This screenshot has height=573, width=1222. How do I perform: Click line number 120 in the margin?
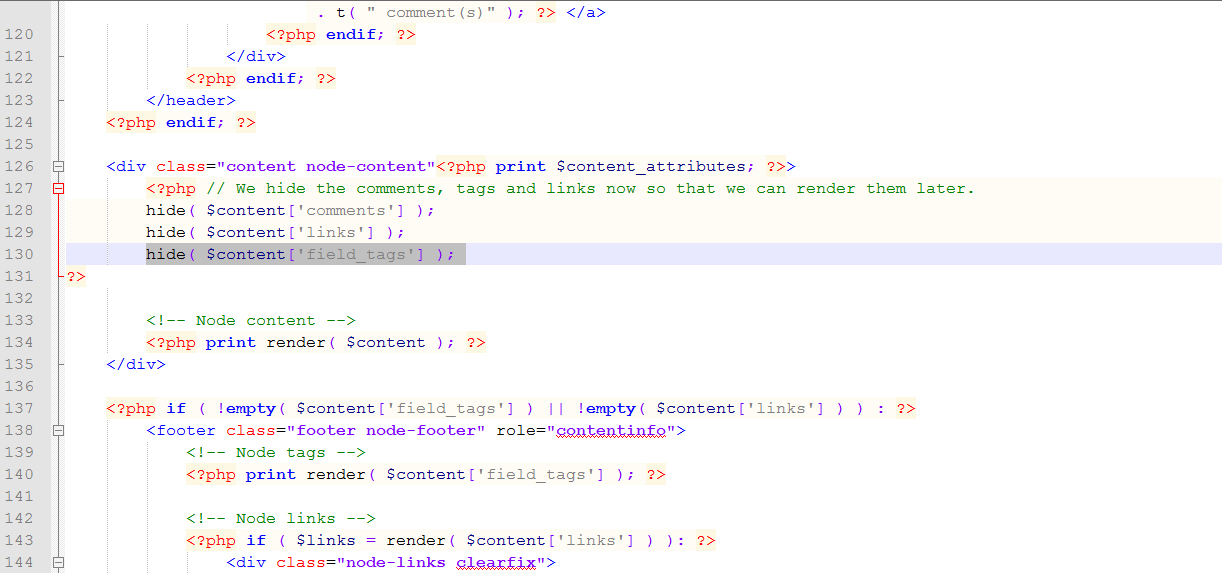(19, 35)
